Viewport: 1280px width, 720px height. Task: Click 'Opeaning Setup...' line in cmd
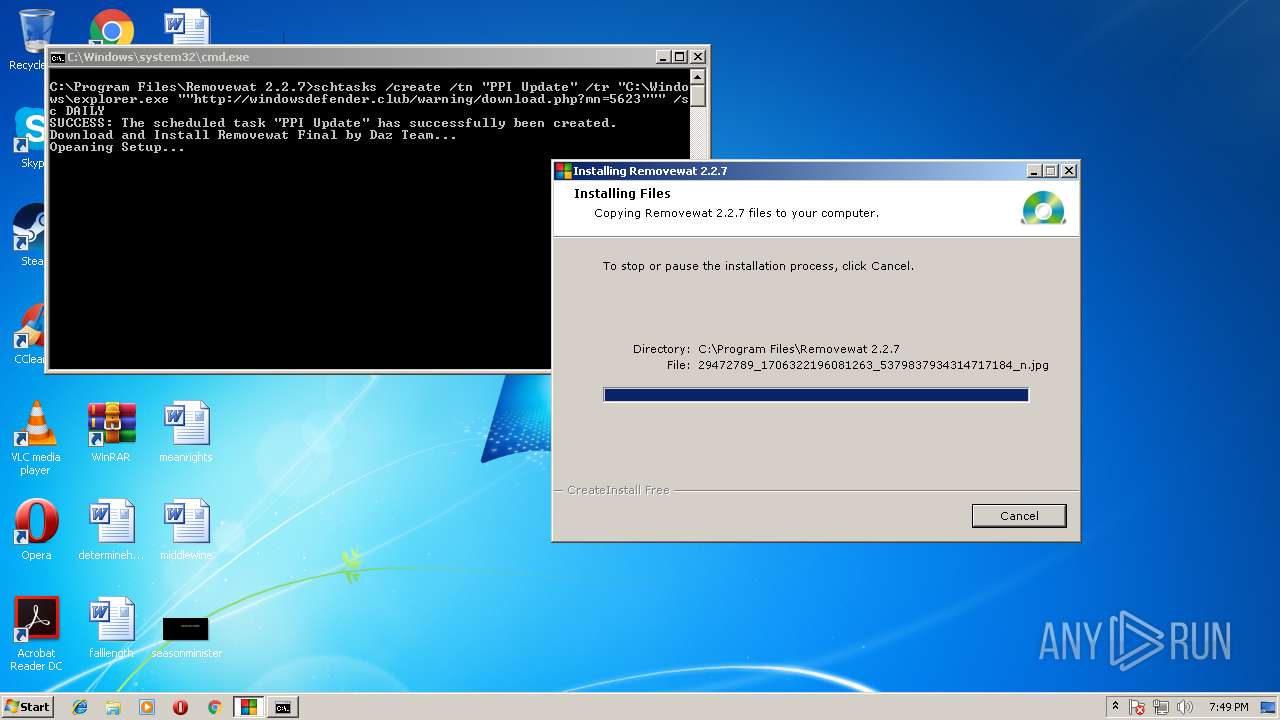[117, 147]
